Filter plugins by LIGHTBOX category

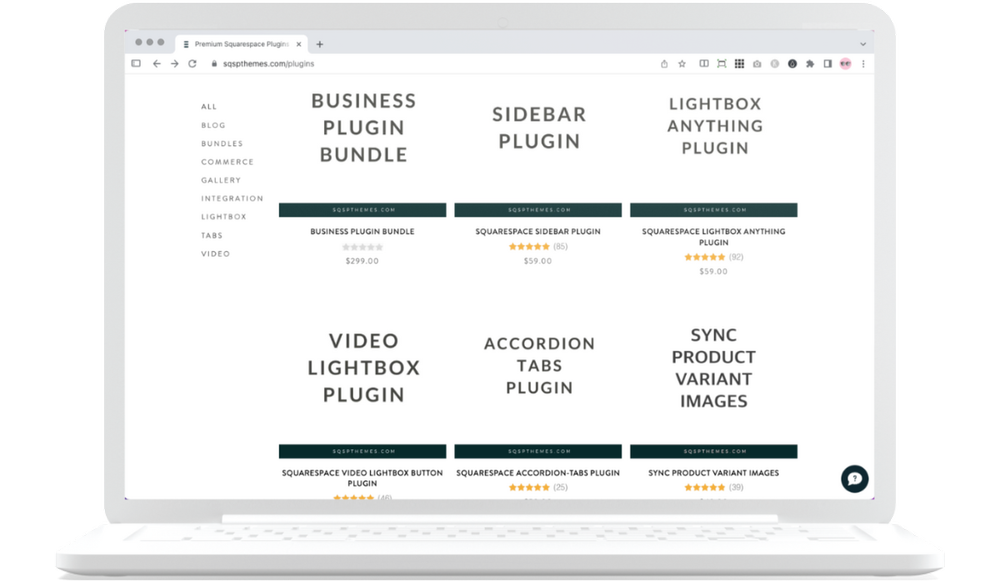point(223,217)
